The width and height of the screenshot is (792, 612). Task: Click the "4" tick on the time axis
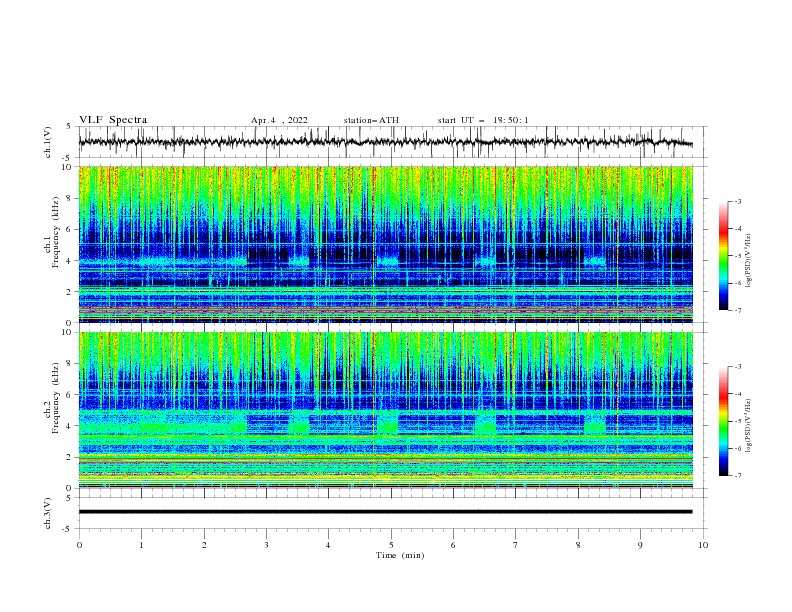(x=328, y=545)
